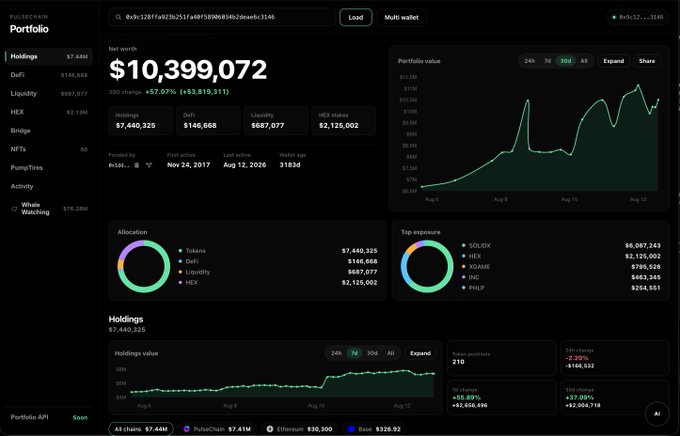Select 7d range in Portfolio value chart
The width and height of the screenshot is (680, 436).
coord(548,61)
